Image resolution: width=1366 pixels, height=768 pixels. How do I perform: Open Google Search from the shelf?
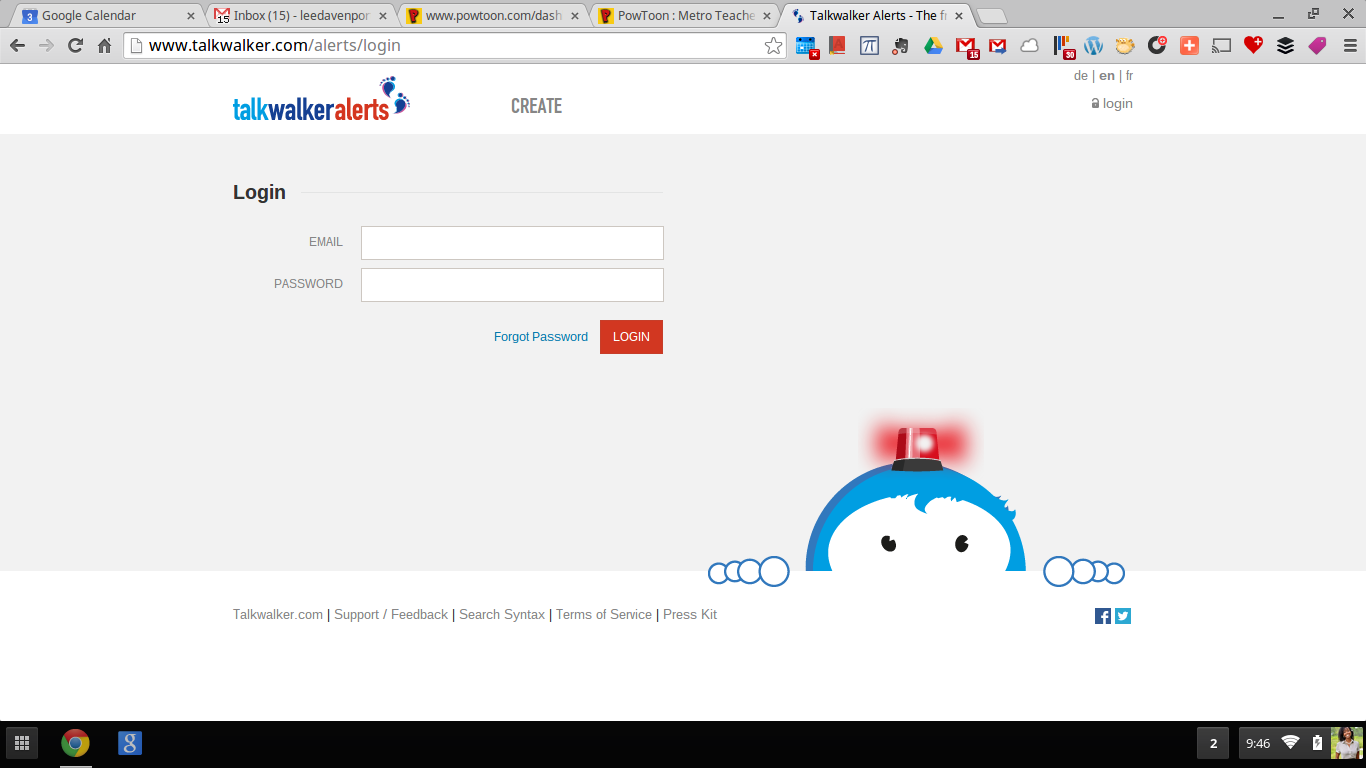(129, 743)
